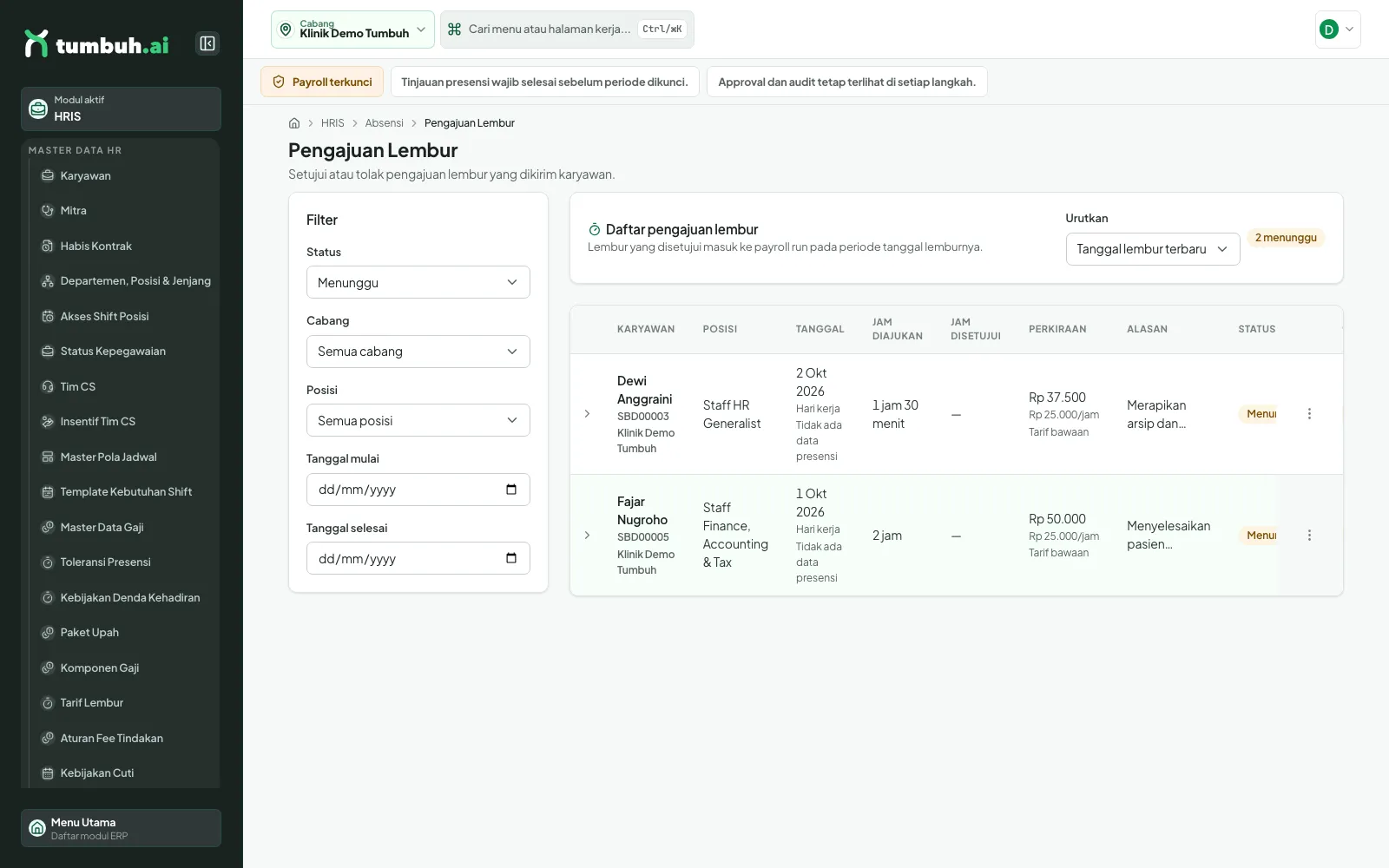The image size is (1389, 868).
Task: Open actions menu for Dewi Anggraini row
Action: point(1309,414)
